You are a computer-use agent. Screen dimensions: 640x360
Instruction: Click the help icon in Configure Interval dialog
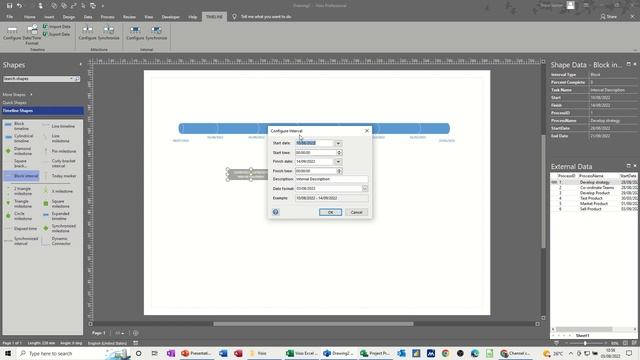tap(276, 212)
